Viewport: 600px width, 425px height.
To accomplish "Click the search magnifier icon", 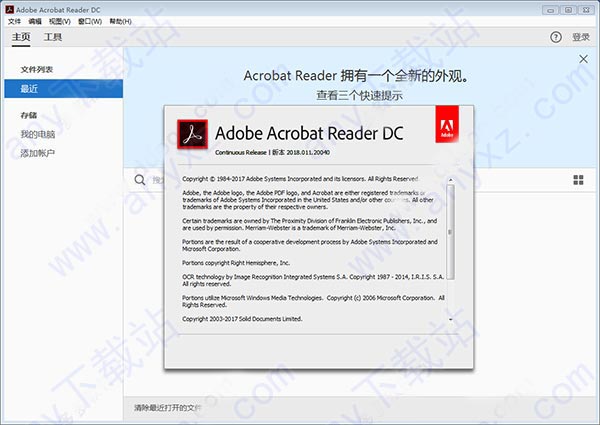I will click(140, 180).
